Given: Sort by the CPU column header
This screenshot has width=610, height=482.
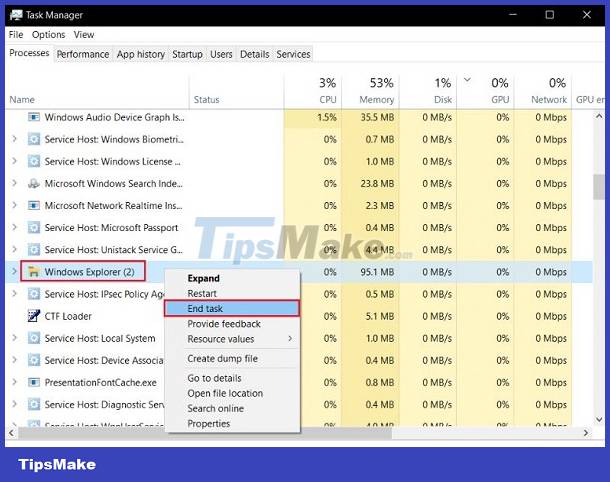Looking at the screenshot, I should click(313, 92).
